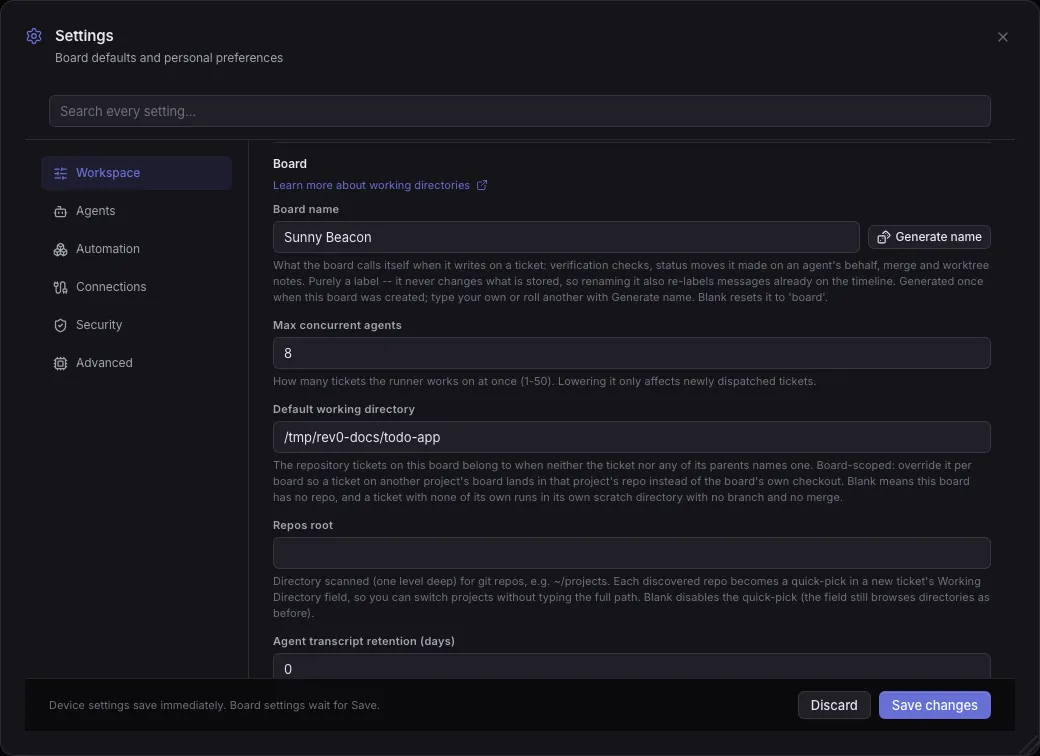The image size is (1040, 756).
Task: Click the dice icon on Generate name
Action: pos(883,237)
